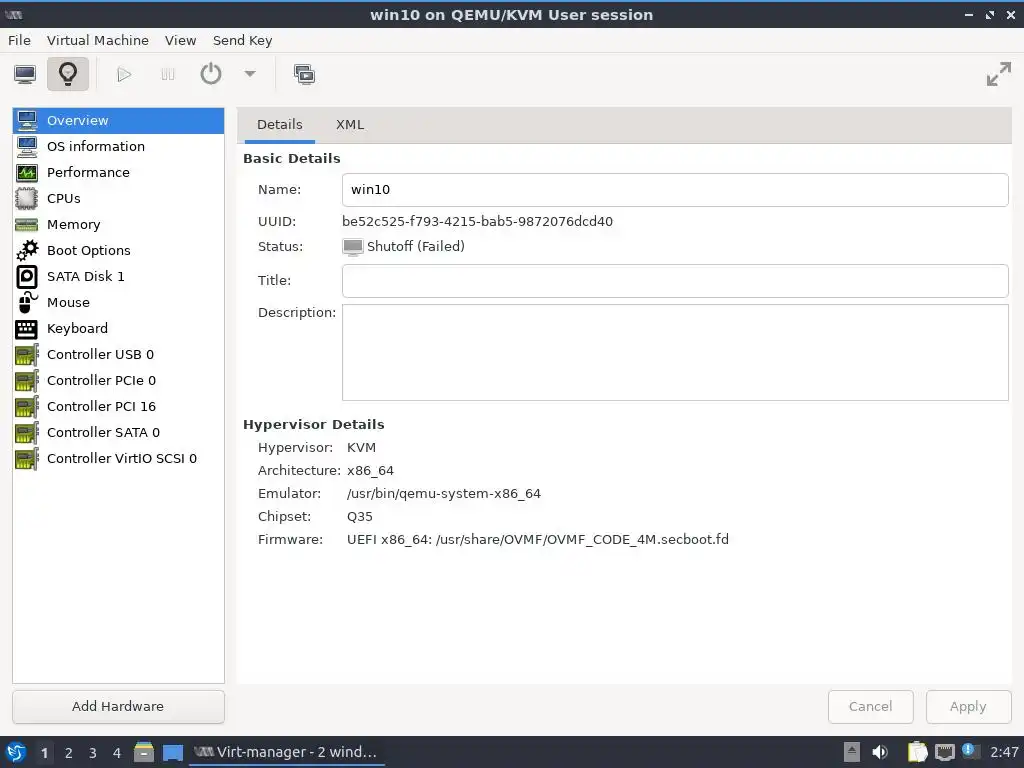Select Keyboard device icon
The height and width of the screenshot is (768, 1024).
pos(27,328)
